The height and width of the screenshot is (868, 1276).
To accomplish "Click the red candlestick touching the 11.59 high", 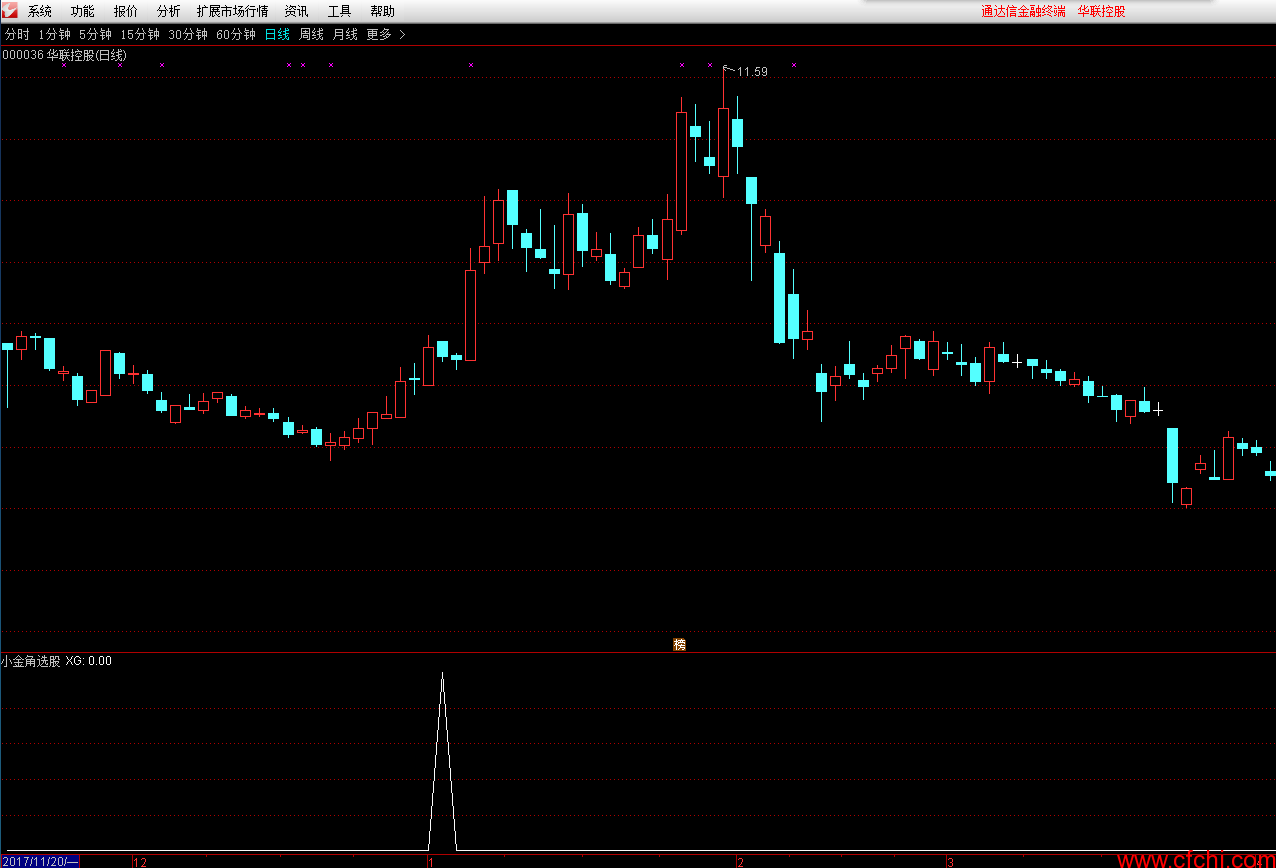I will 723,142.
